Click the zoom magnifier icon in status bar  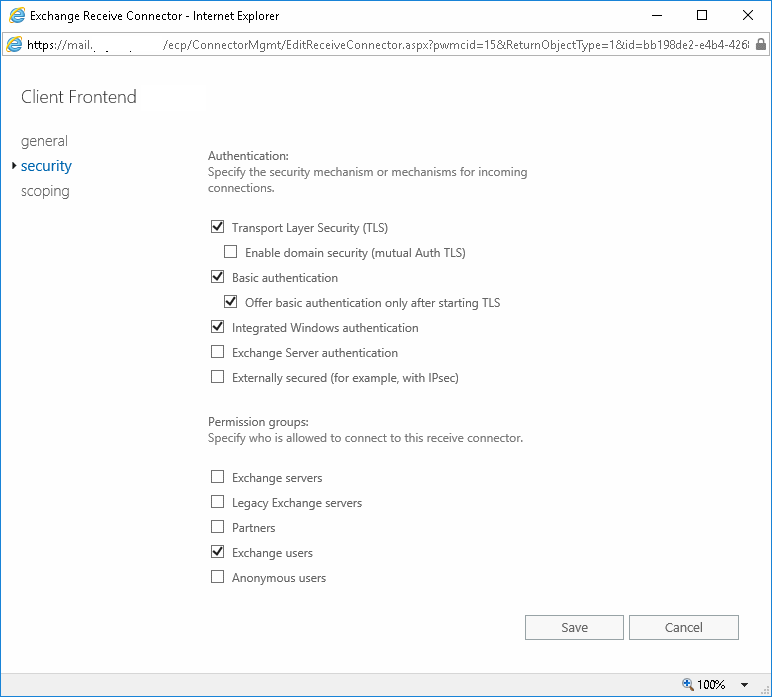click(688, 684)
